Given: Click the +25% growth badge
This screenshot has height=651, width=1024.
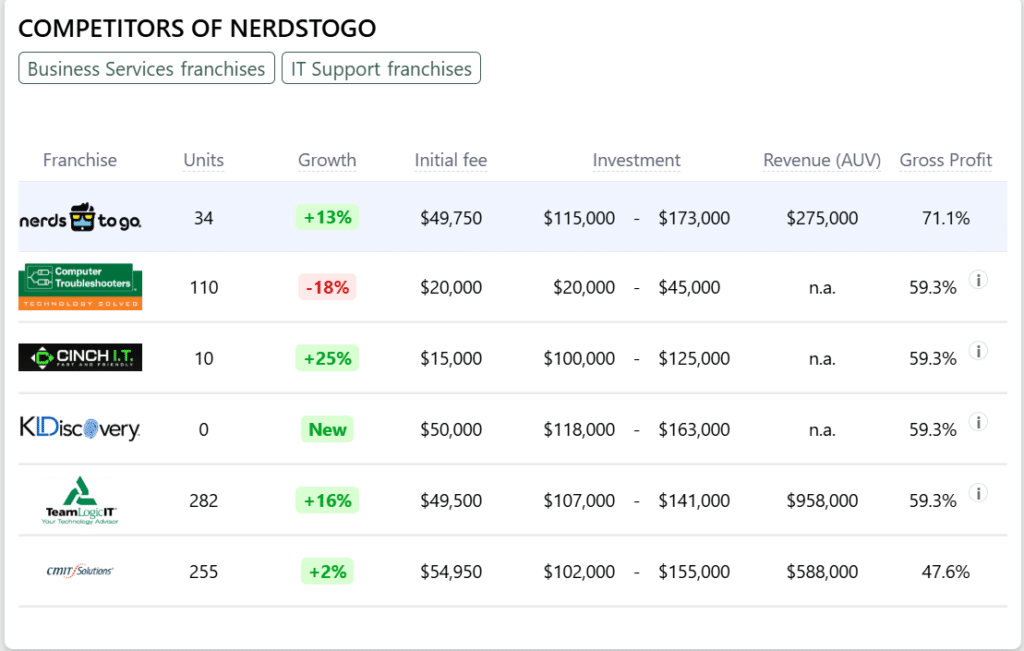Looking at the screenshot, I should coord(327,358).
